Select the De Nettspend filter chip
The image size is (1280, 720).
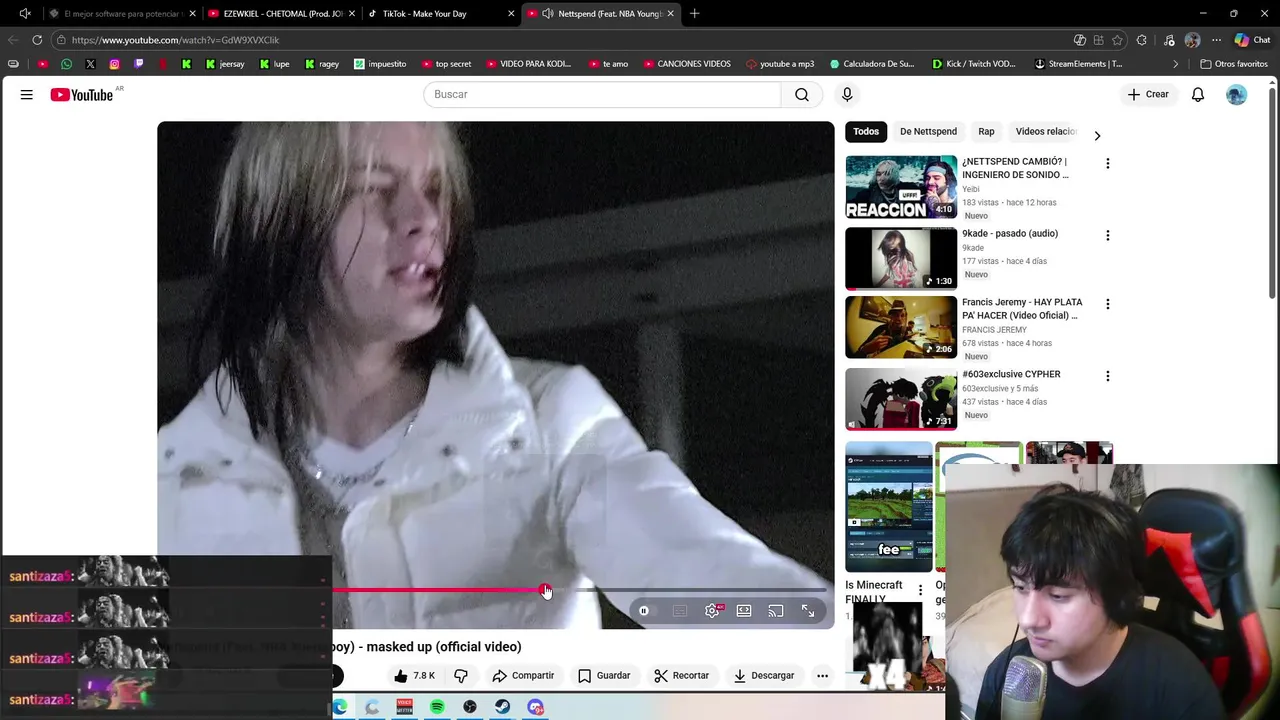point(928,132)
